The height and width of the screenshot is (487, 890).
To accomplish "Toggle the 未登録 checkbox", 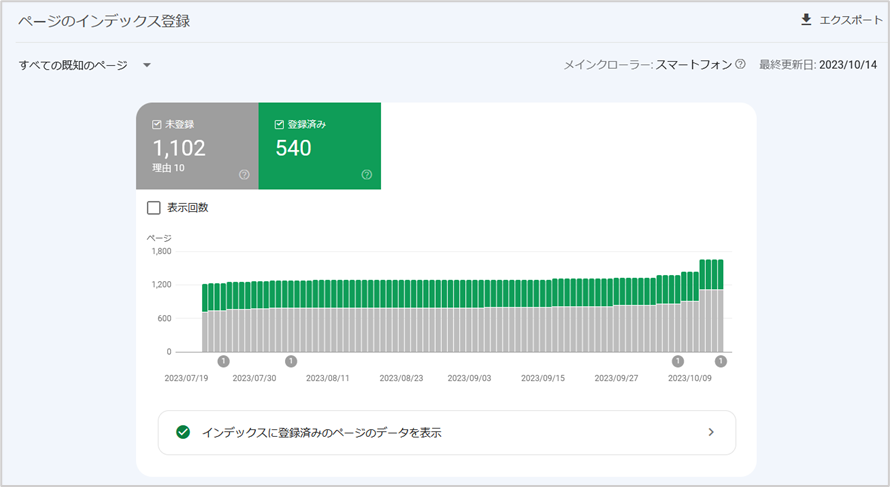I will coord(157,124).
